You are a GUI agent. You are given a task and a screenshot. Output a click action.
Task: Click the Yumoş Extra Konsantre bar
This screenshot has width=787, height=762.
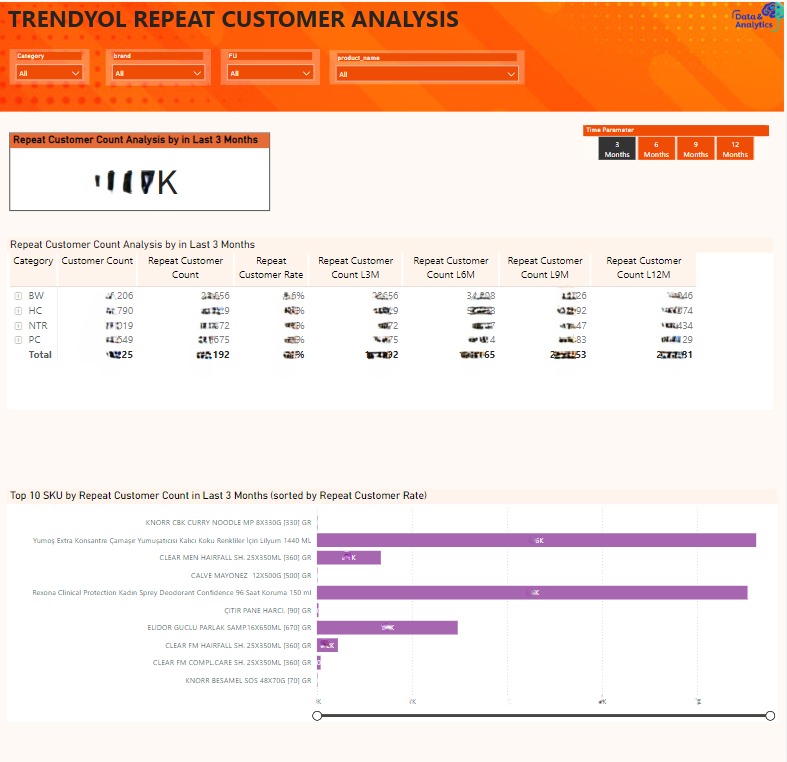(x=536, y=540)
